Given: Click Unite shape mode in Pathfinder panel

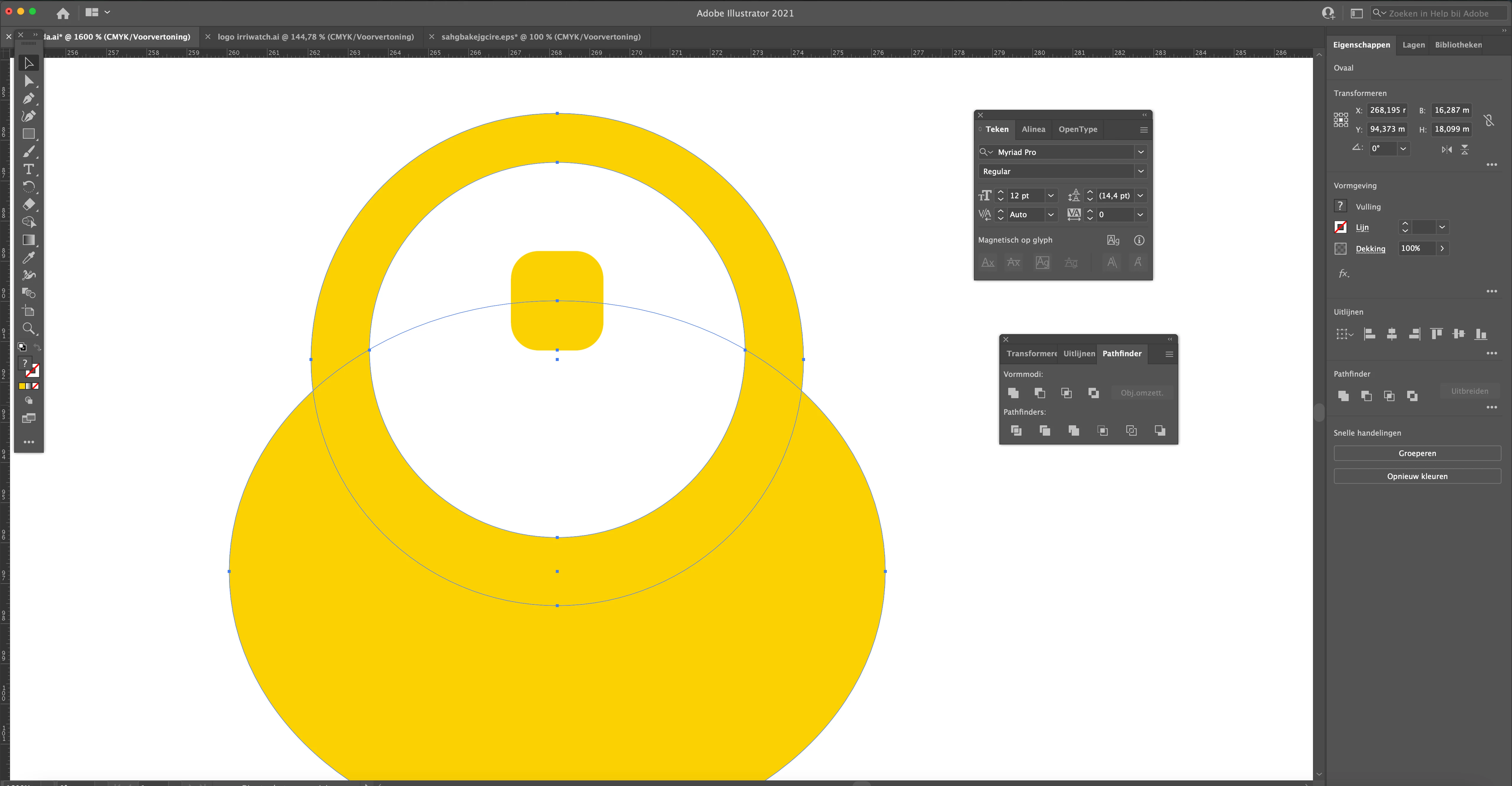Looking at the screenshot, I should [1013, 393].
